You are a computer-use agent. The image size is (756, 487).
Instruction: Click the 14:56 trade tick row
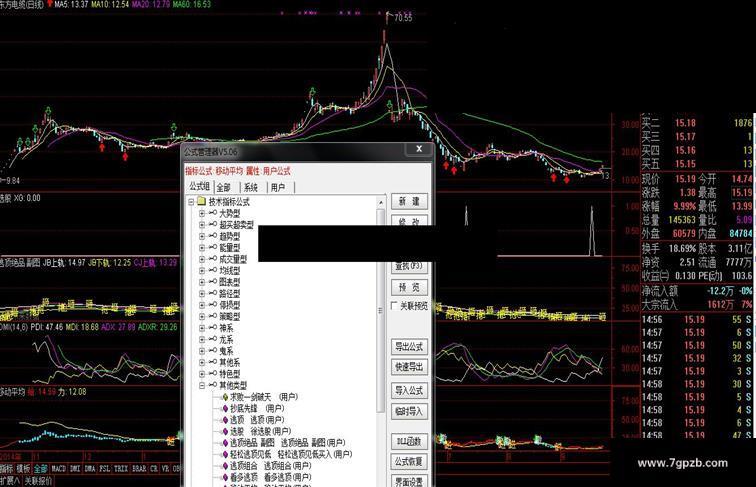(698, 319)
